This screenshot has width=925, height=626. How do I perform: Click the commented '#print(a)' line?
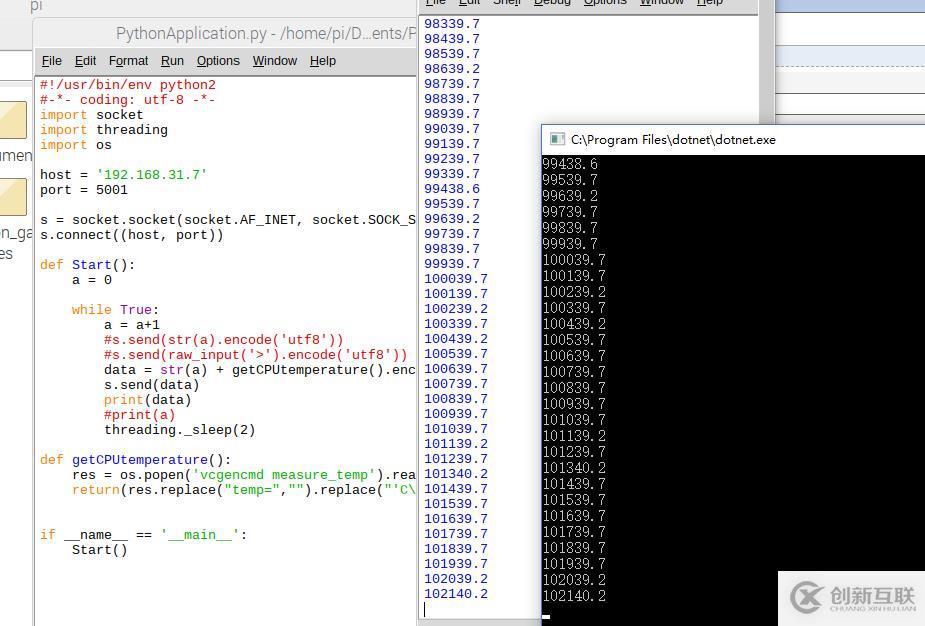(140, 415)
